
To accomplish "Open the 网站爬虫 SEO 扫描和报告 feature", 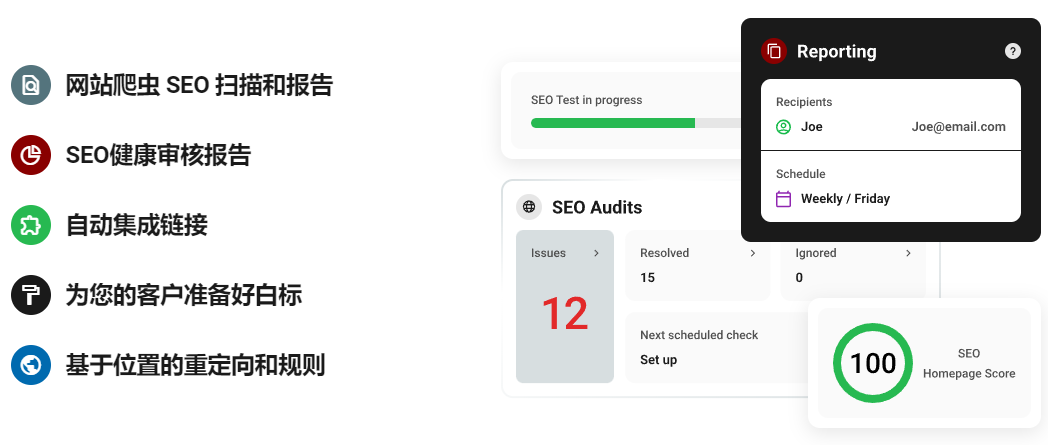I will 199,86.
